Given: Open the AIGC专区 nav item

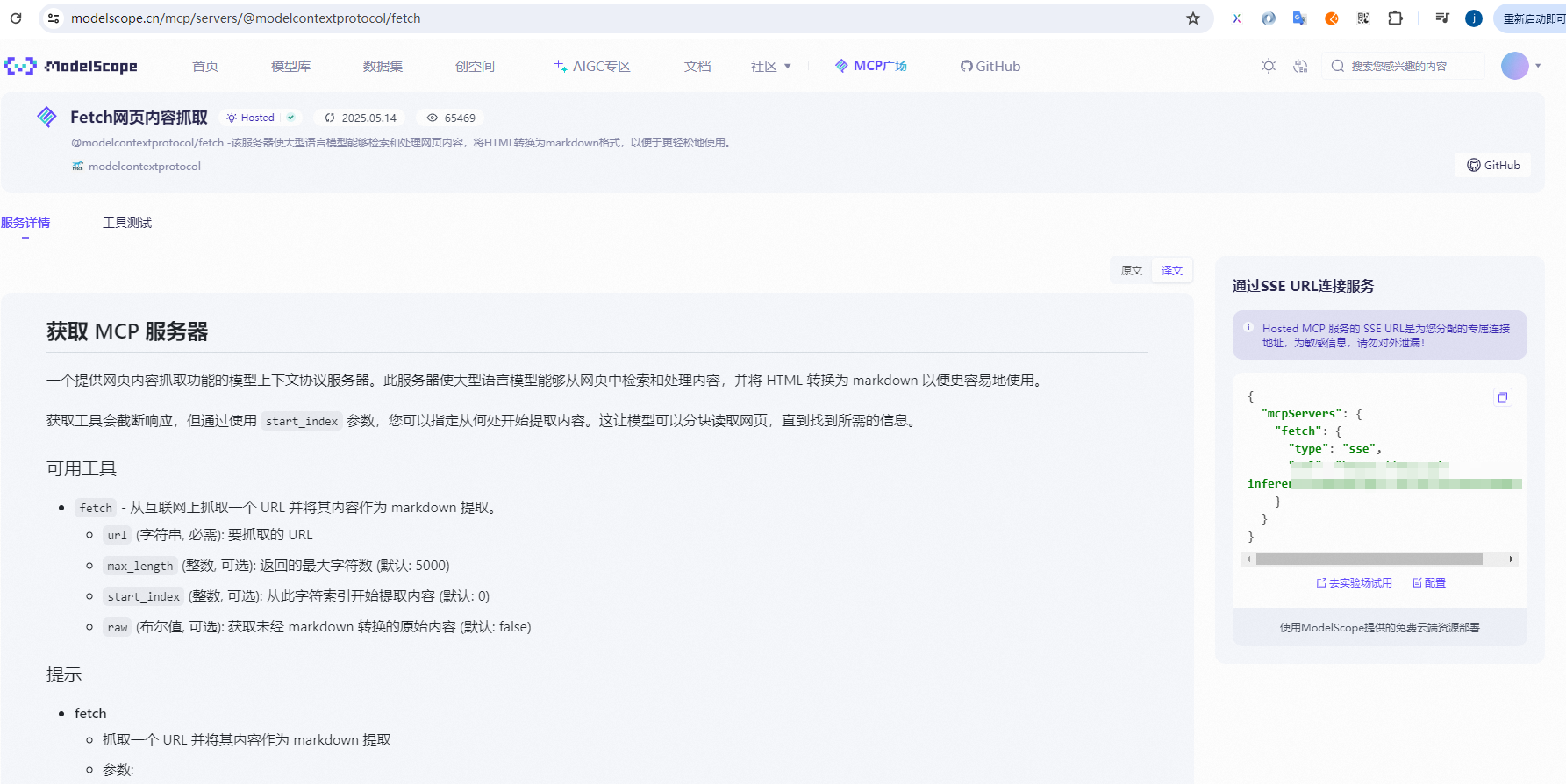Looking at the screenshot, I should [592, 66].
